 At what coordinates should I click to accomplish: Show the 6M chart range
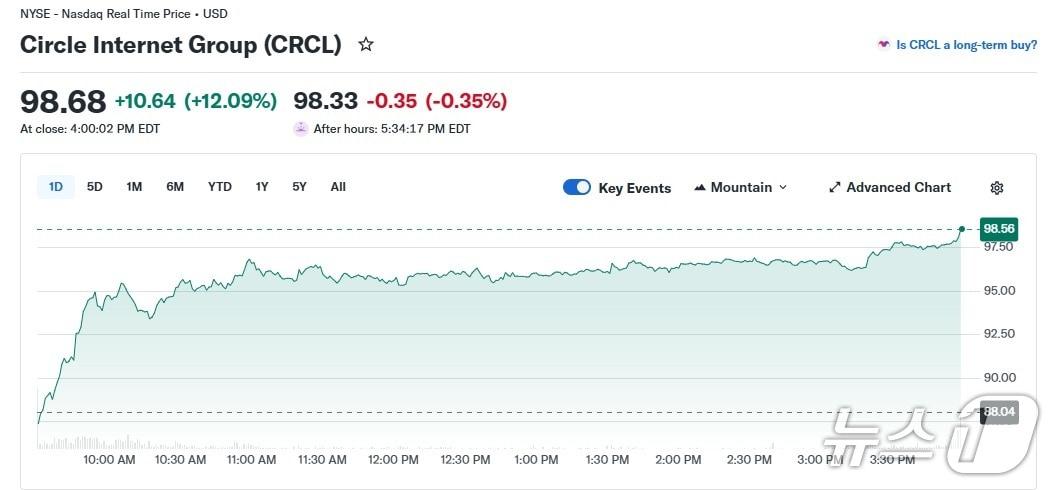pyautogui.click(x=175, y=187)
